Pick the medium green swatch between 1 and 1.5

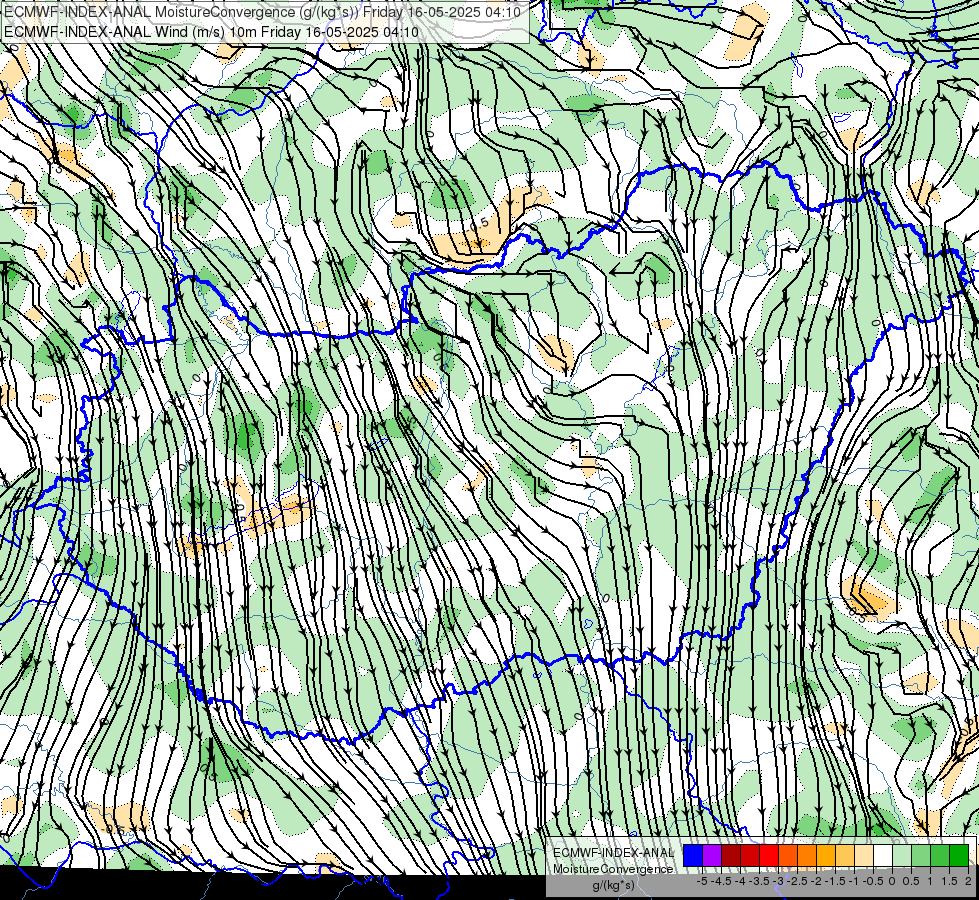click(940, 856)
